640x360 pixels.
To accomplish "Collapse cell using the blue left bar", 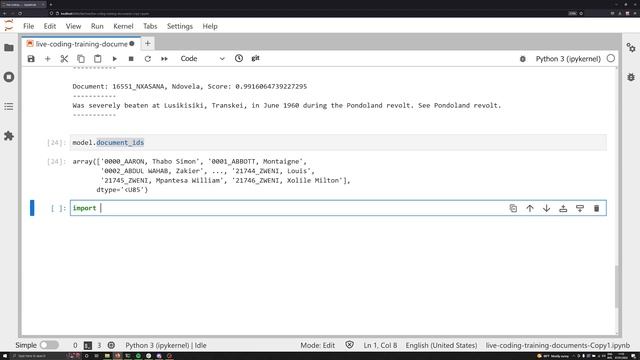I will pos(32,208).
